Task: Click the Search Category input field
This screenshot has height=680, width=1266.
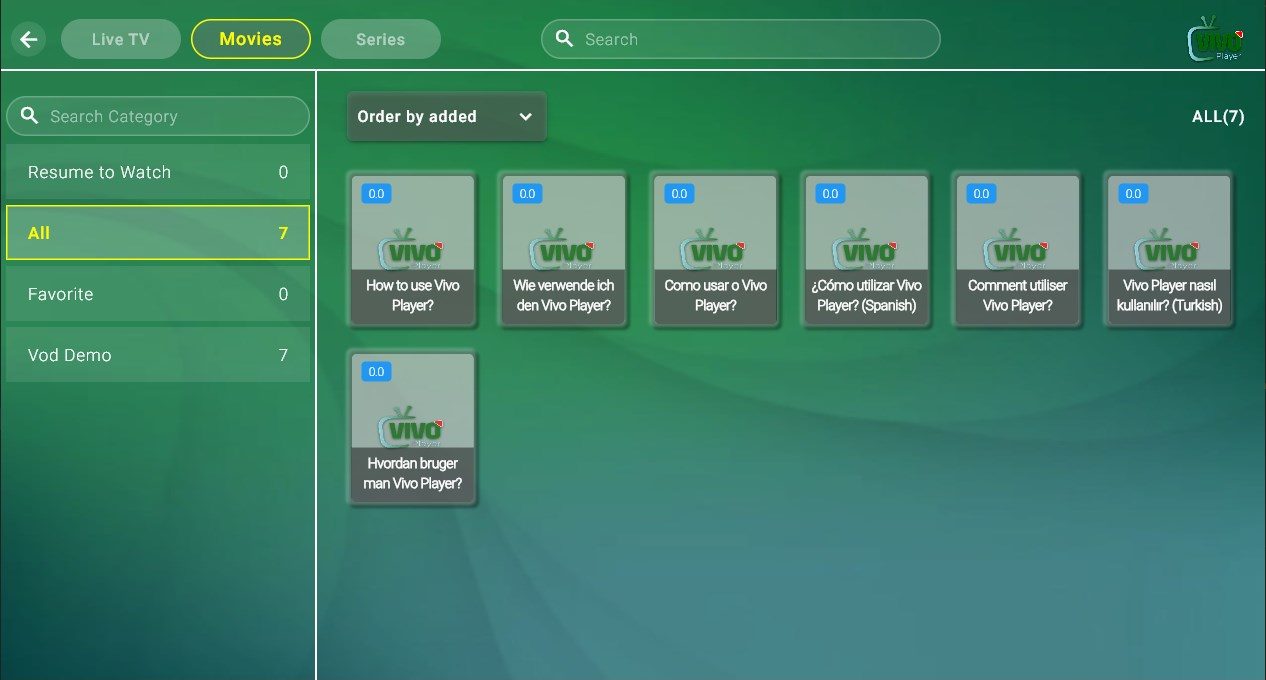Action: coord(158,116)
